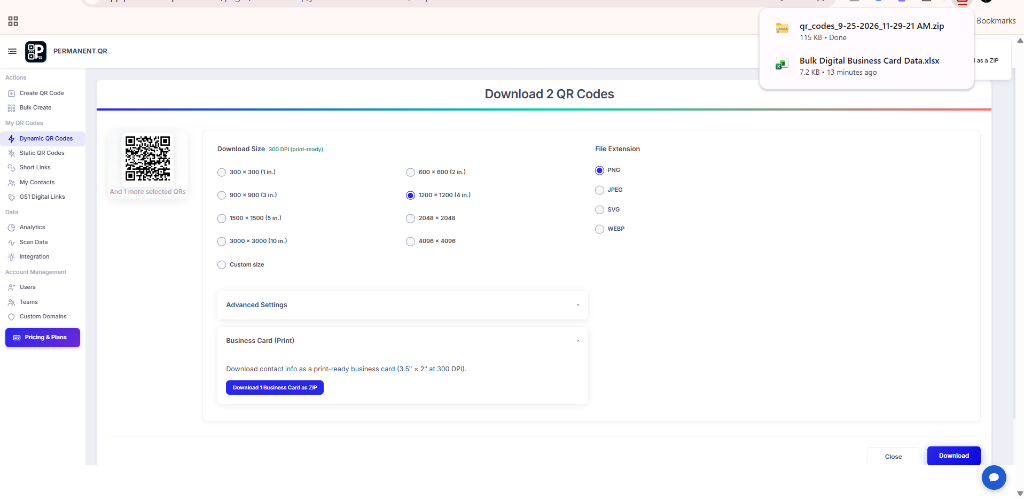The image size is (1024, 499).
Task: Click the Custom Domains shield icon
Action: [11, 317]
